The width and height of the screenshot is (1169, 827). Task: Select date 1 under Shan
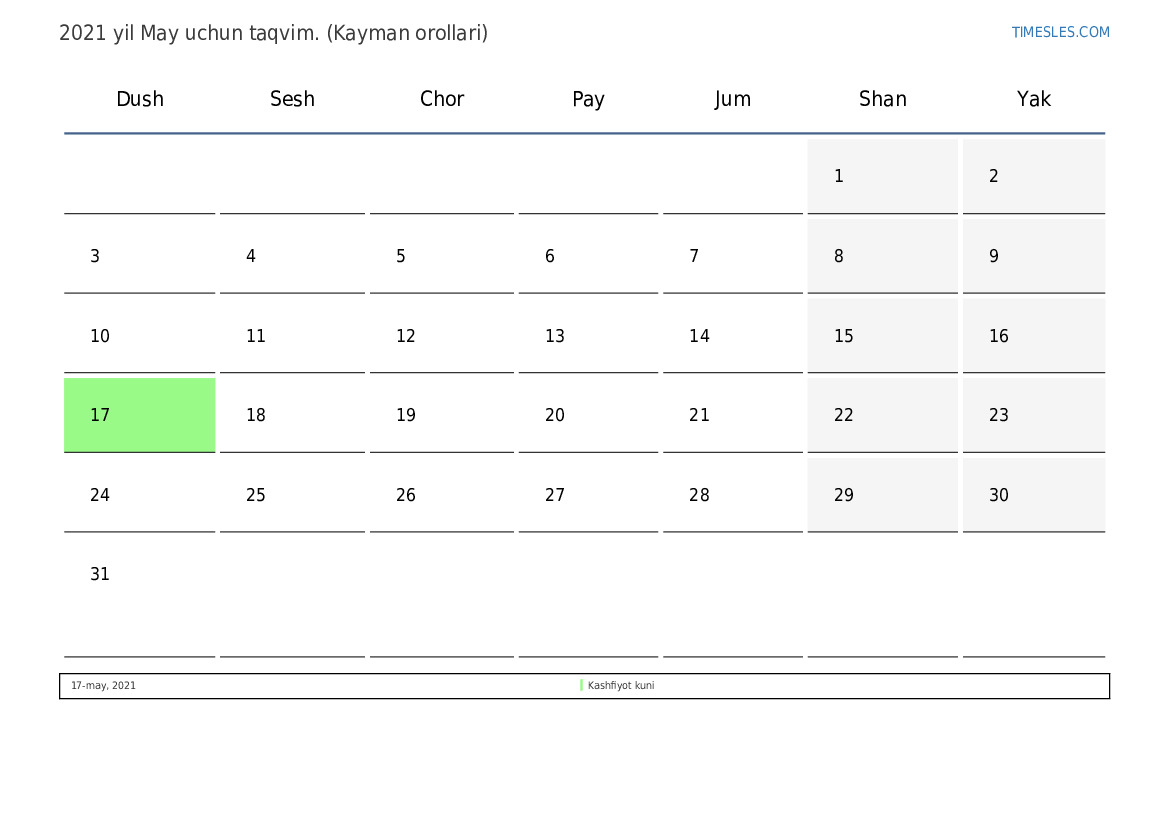click(x=883, y=176)
